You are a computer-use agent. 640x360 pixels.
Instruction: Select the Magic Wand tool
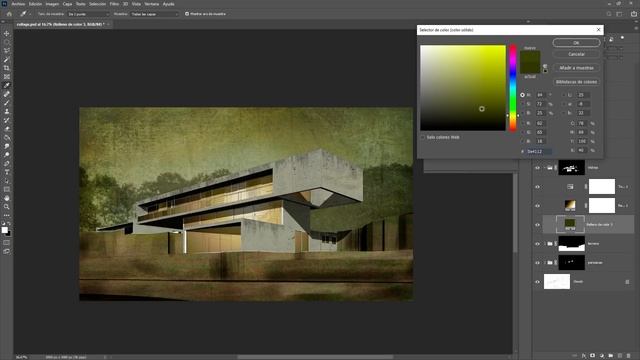(7, 60)
